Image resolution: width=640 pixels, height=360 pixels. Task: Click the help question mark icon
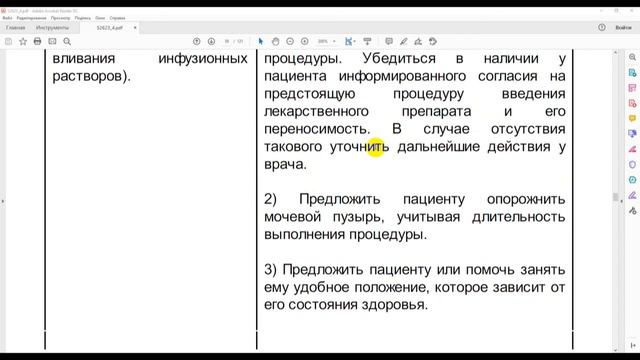click(x=602, y=27)
